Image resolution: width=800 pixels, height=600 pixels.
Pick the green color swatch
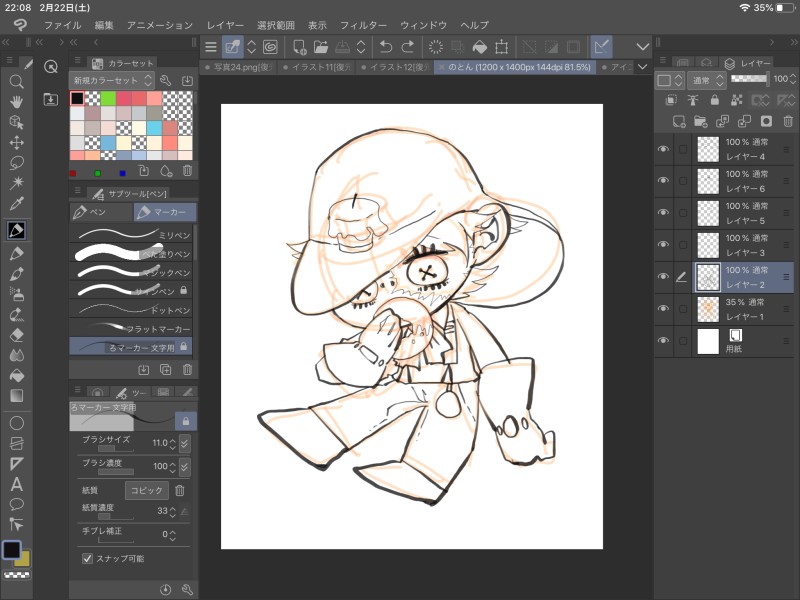pyautogui.click(x=108, y=98)
